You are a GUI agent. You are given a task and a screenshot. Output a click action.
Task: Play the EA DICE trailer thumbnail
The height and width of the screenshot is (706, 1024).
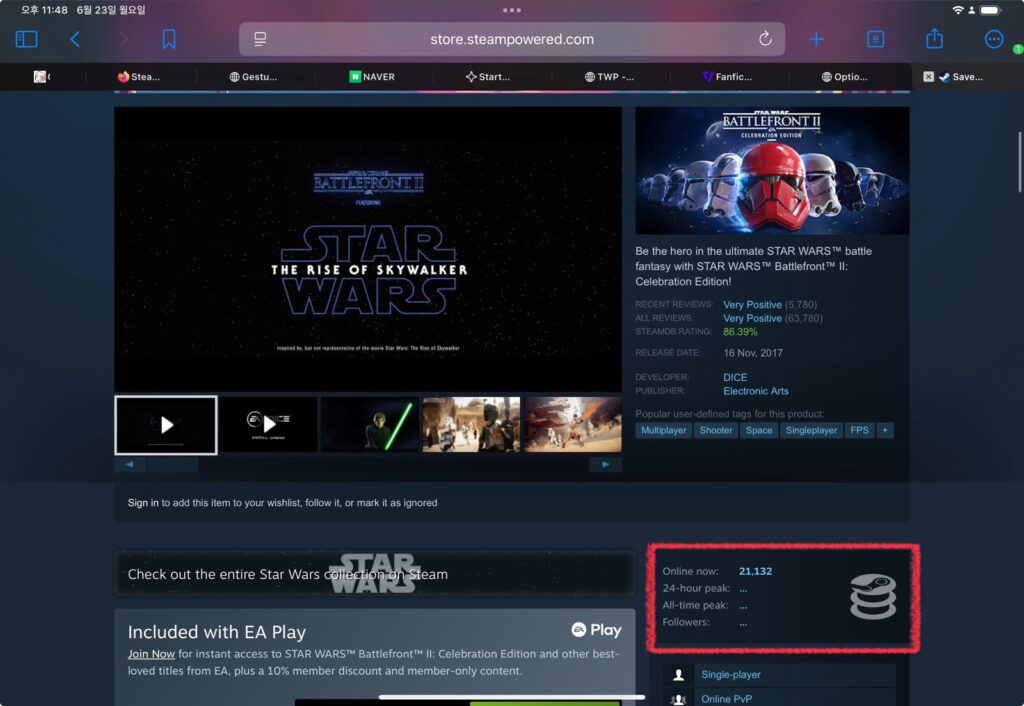click(x=268, y=425)
